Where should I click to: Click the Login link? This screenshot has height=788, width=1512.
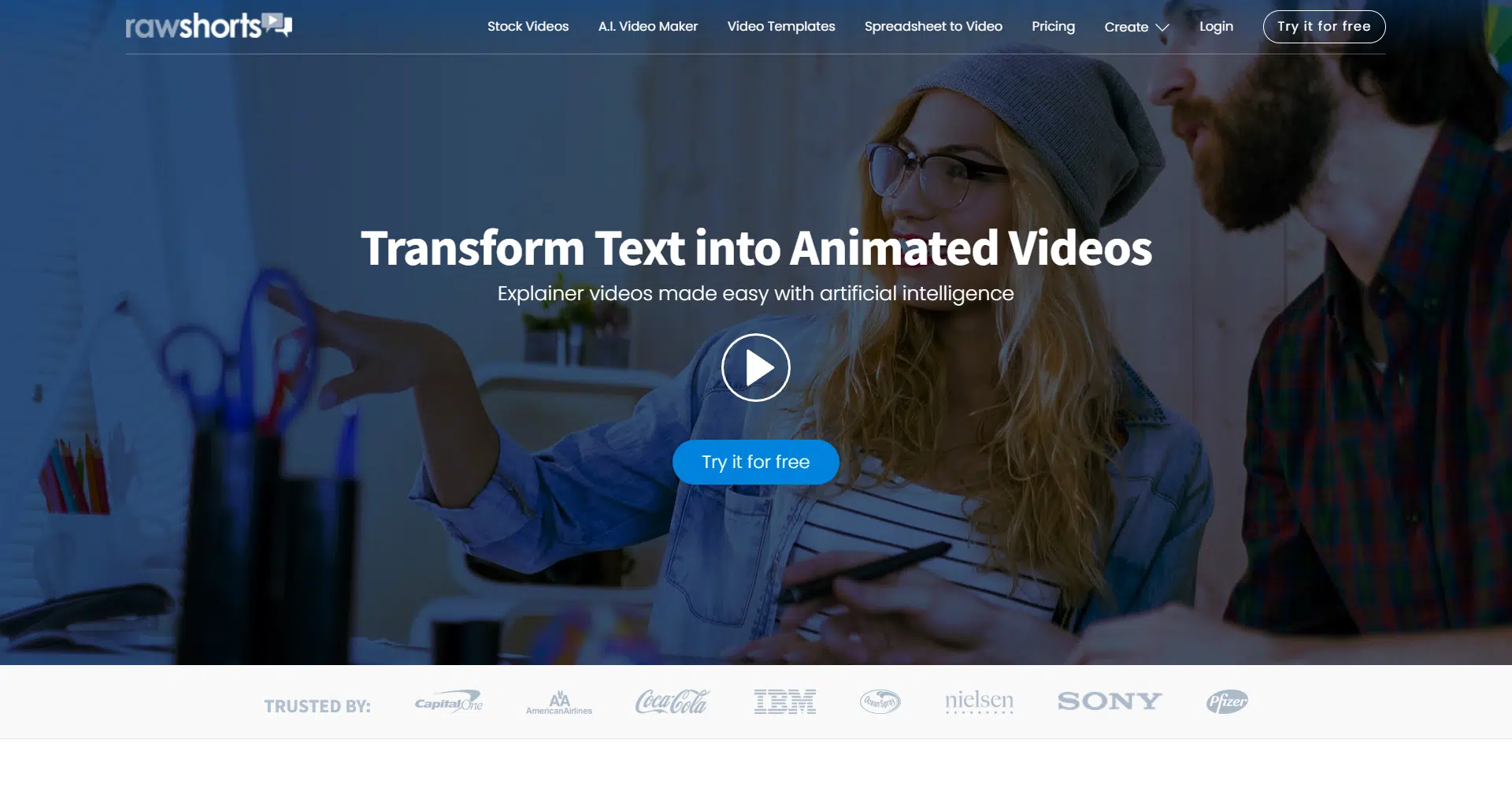click(x=1216, y=26)
